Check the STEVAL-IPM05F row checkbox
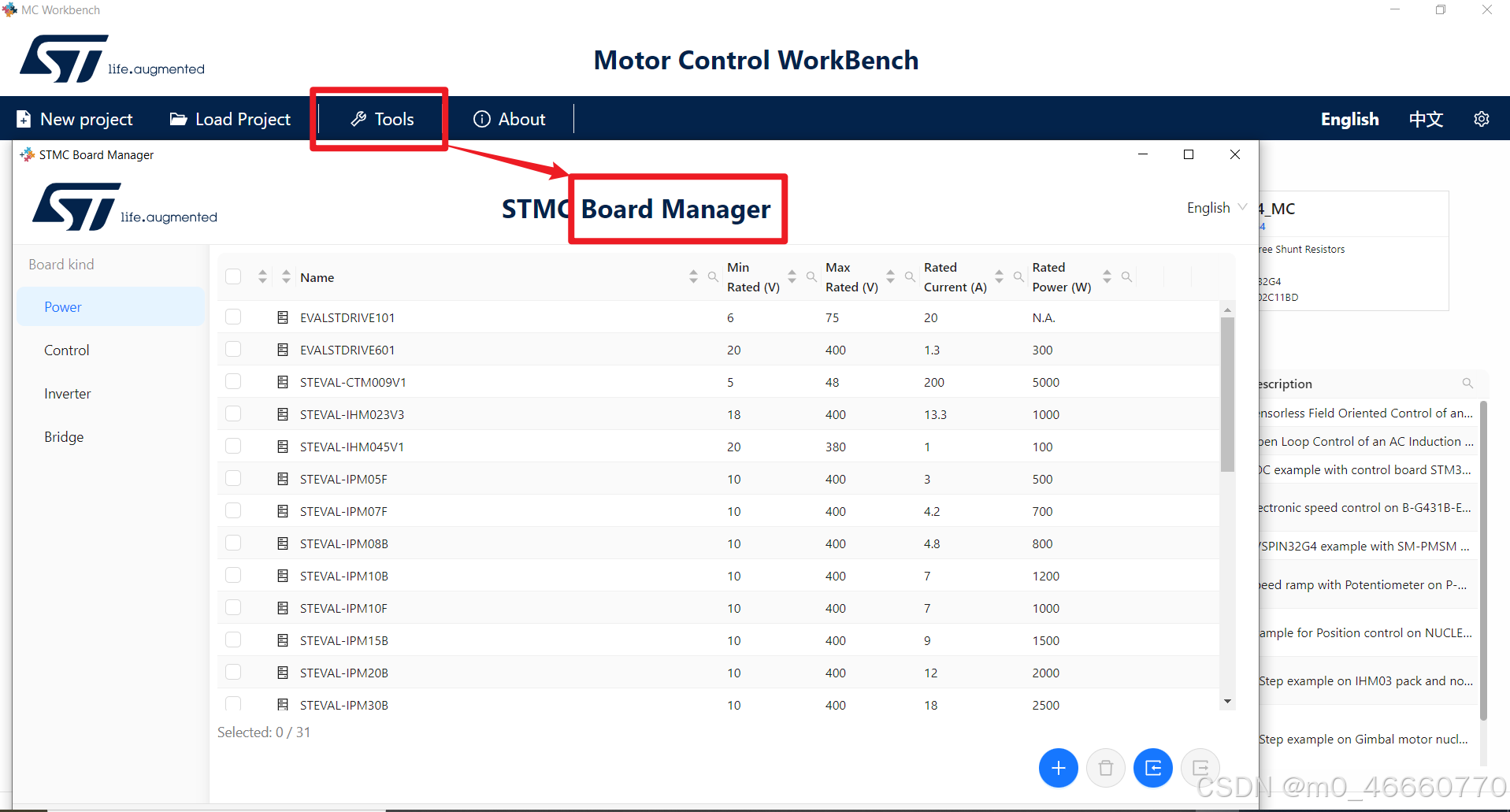Image resolution: width=1510 pixels, height=812 pixels. (x=233, y=478)
